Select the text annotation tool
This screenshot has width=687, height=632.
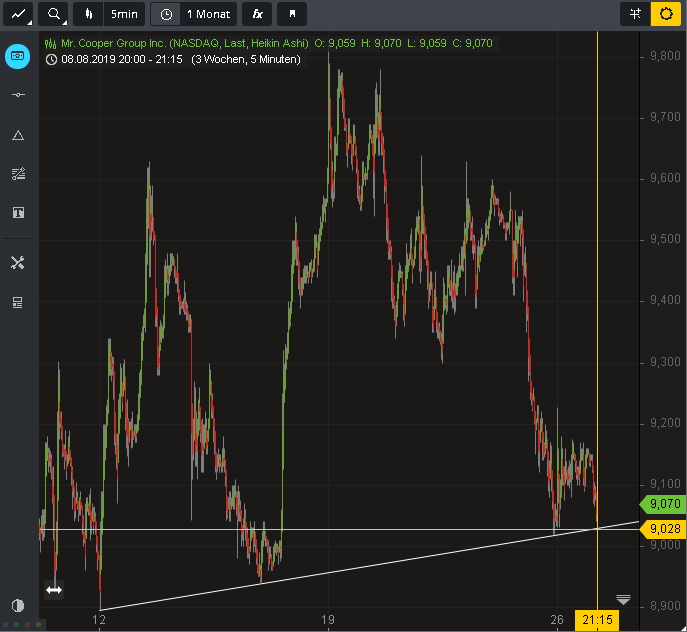point(18,213)
